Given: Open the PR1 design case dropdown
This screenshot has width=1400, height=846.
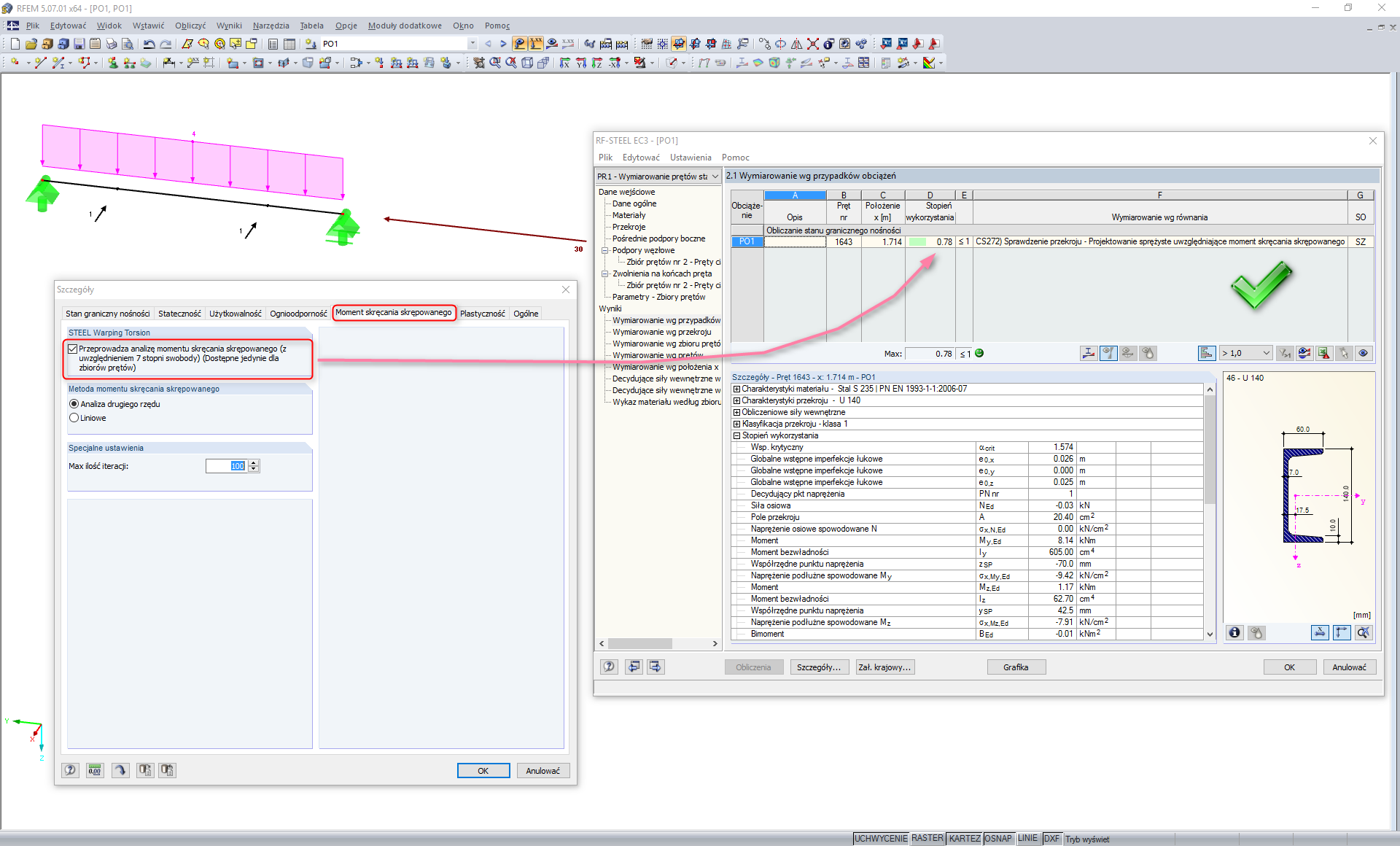Looking at the screenshot, I should click(715, 176).
